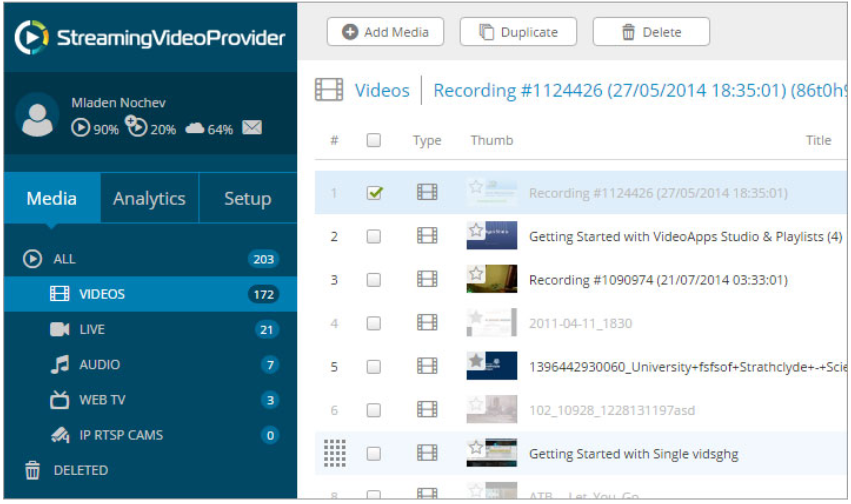Click the WEB TV television icon
The width and height of the screenshot is (851, 504).
60,400
